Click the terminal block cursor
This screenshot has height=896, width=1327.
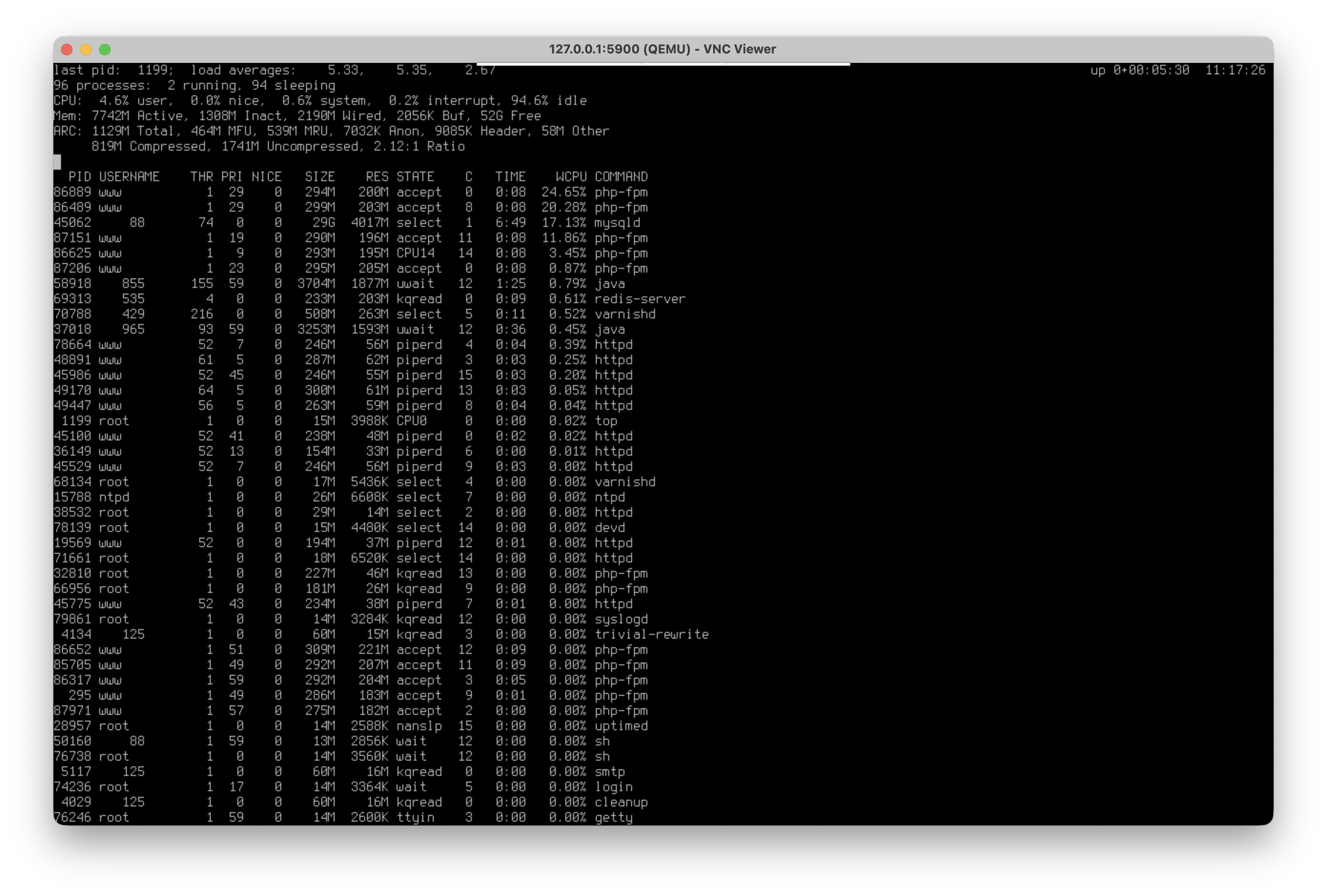tap(57, 162)
